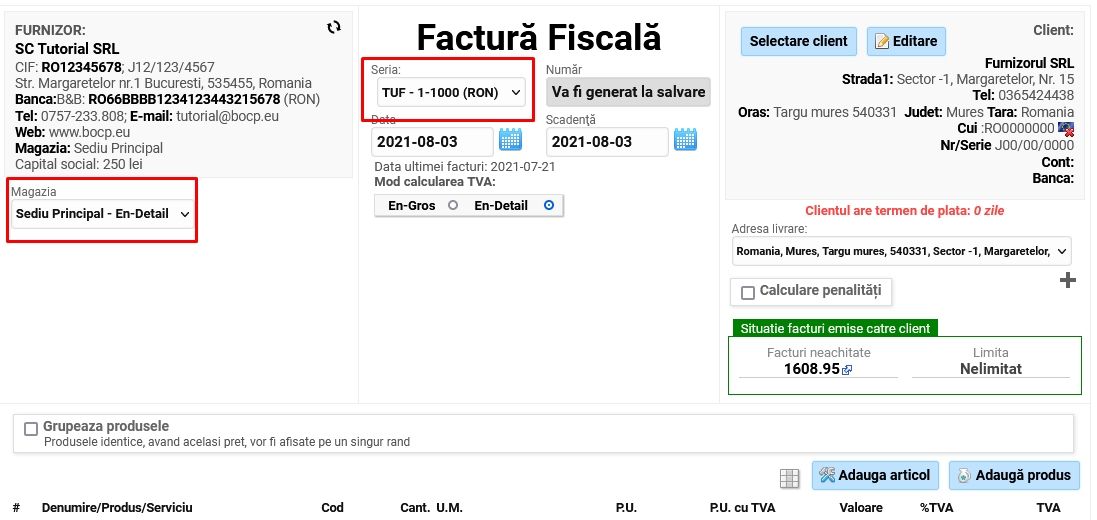Expand the Magazia Sediu Principal dropdown

[103, 214]
